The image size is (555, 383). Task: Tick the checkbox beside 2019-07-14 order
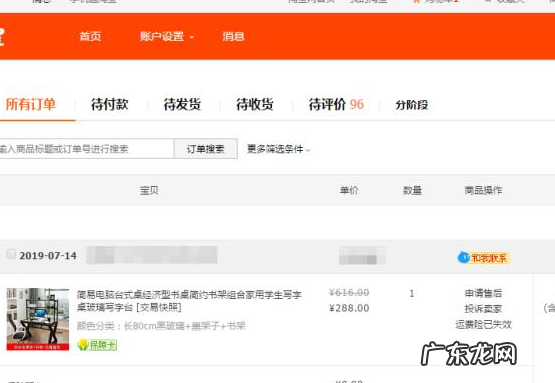click(x=11, y=254)
